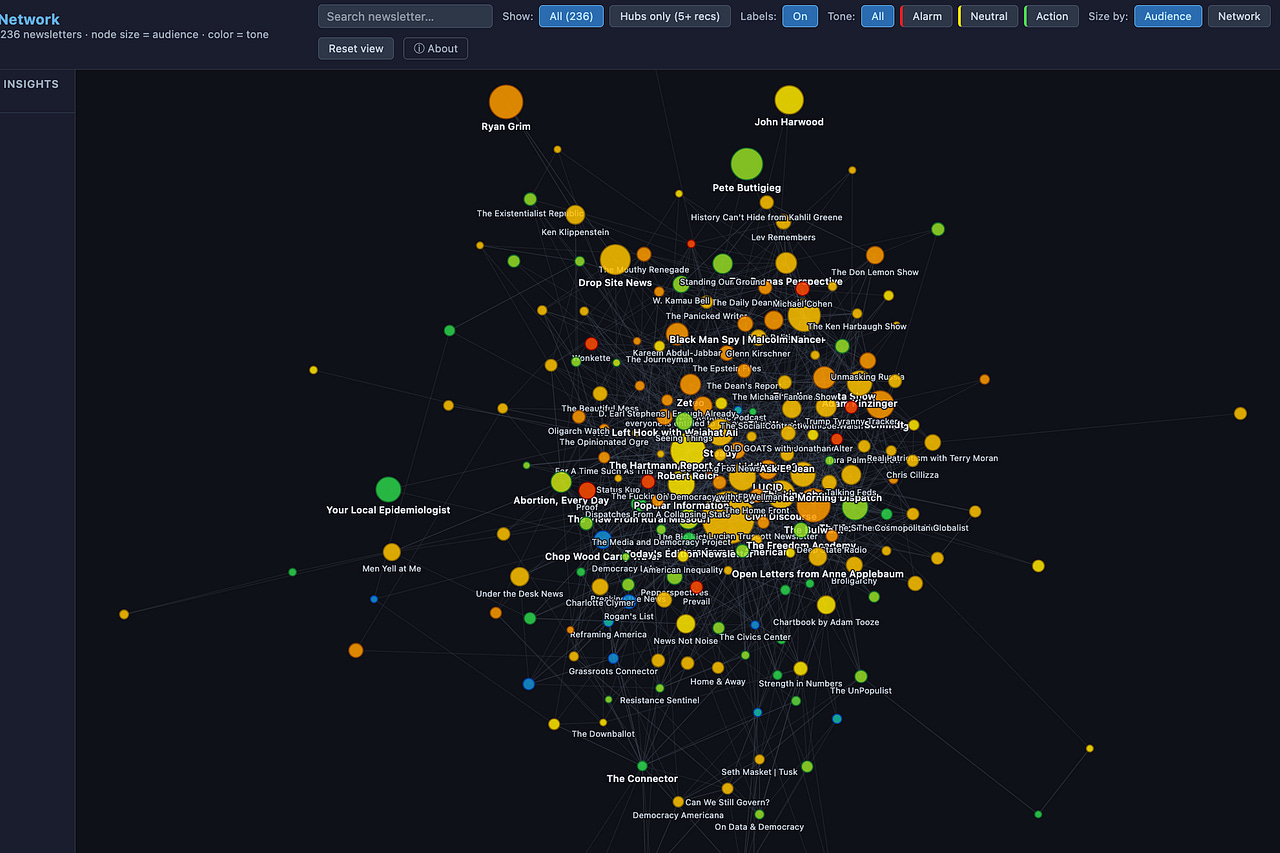Click the Lev Remembers label

point(783,237)
